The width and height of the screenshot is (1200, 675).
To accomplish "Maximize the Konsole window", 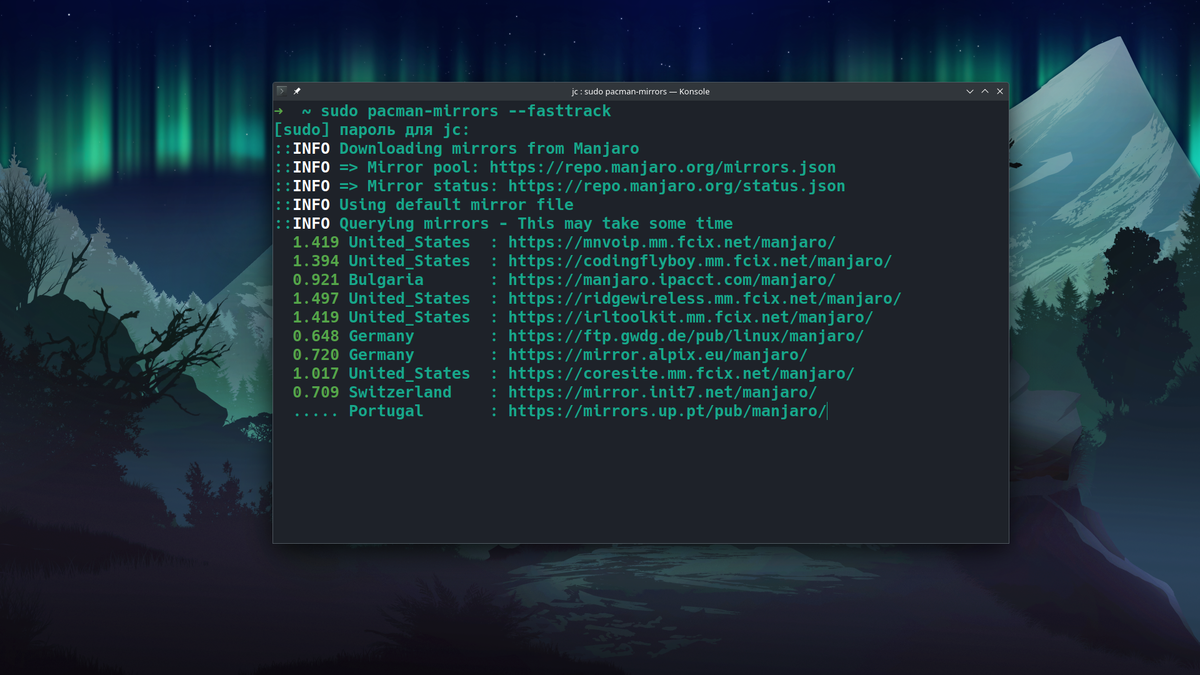I will (985, 91).
